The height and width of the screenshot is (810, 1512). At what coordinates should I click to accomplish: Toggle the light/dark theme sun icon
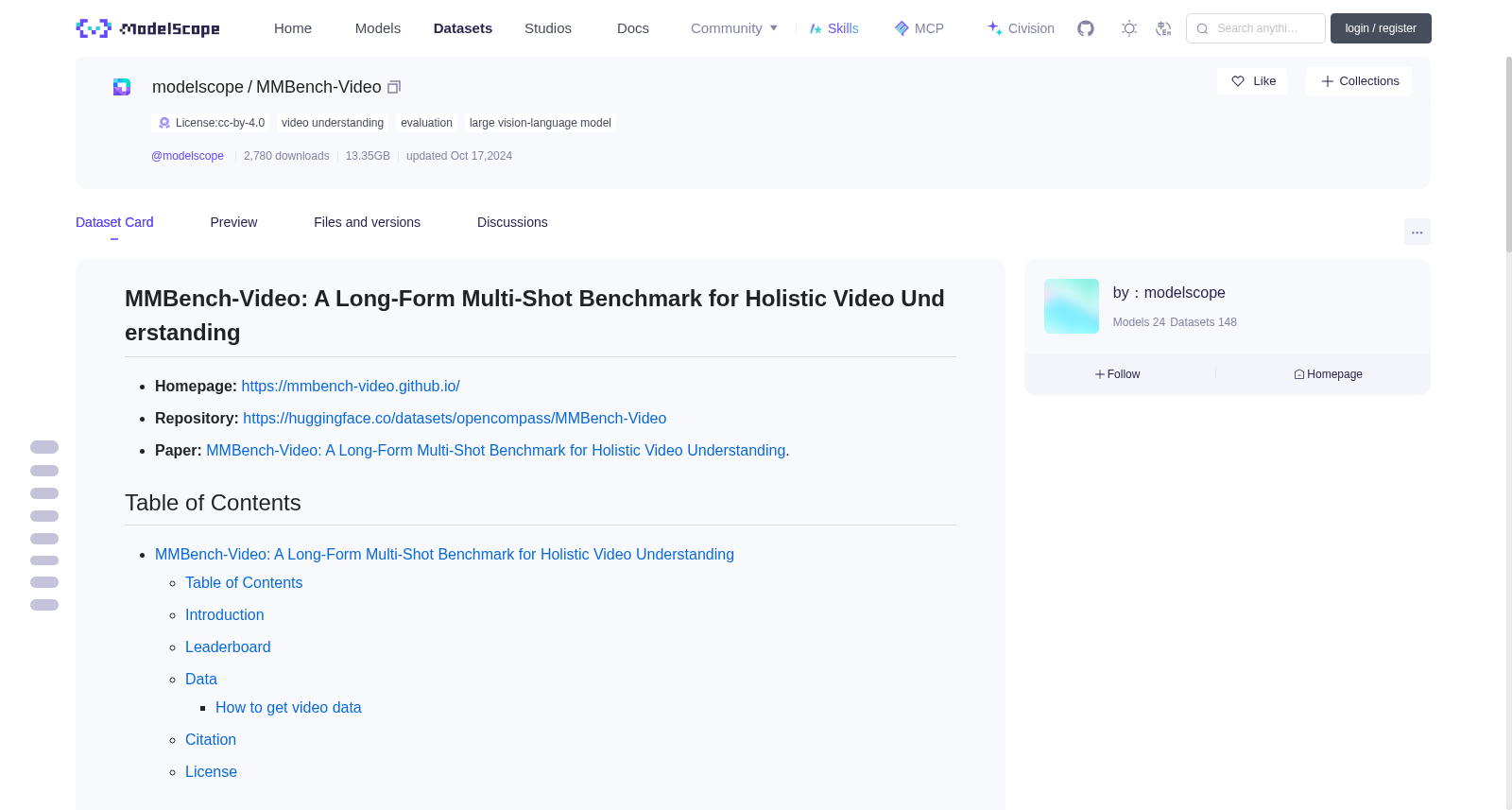(x=1129, y=28)
